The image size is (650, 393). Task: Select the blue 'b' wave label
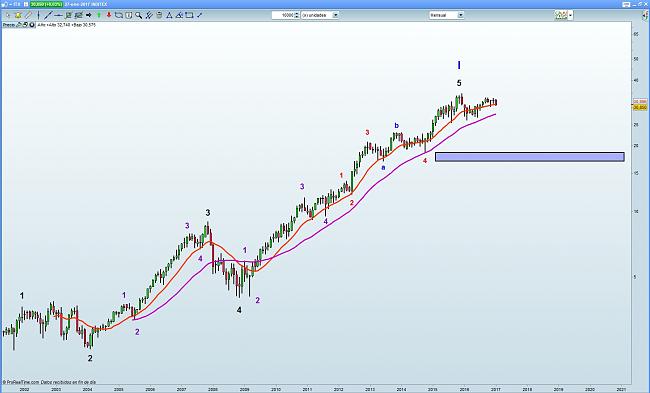coord(396,125)
